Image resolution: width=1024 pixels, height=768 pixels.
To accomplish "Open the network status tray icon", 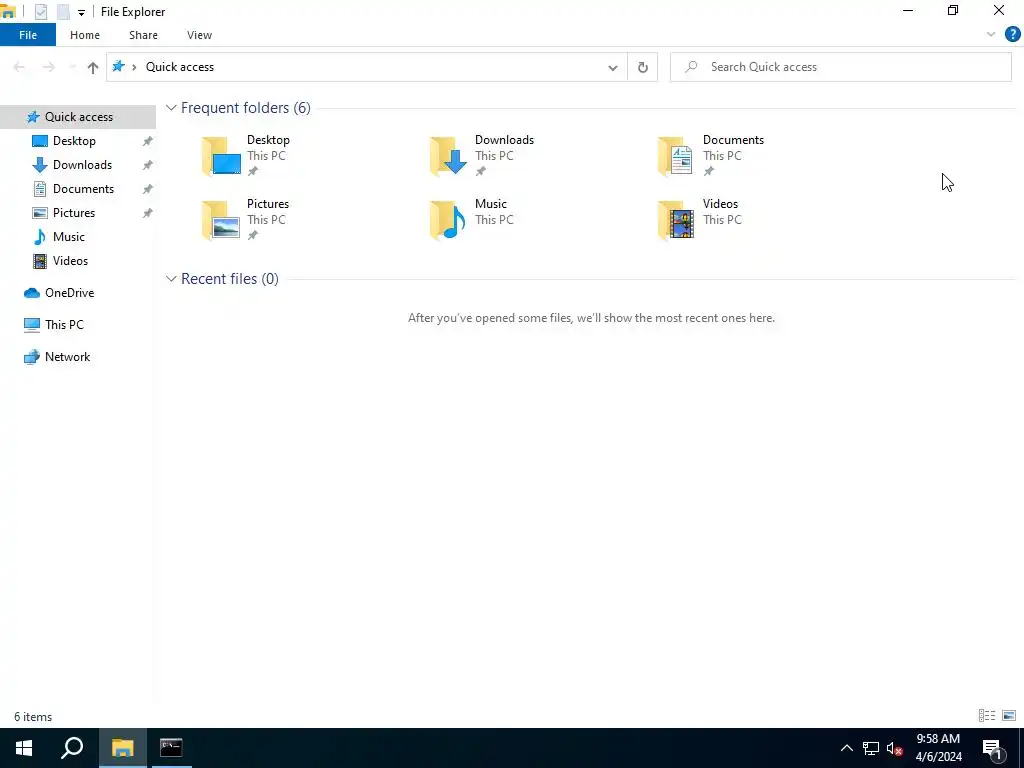I will (871, 748).
